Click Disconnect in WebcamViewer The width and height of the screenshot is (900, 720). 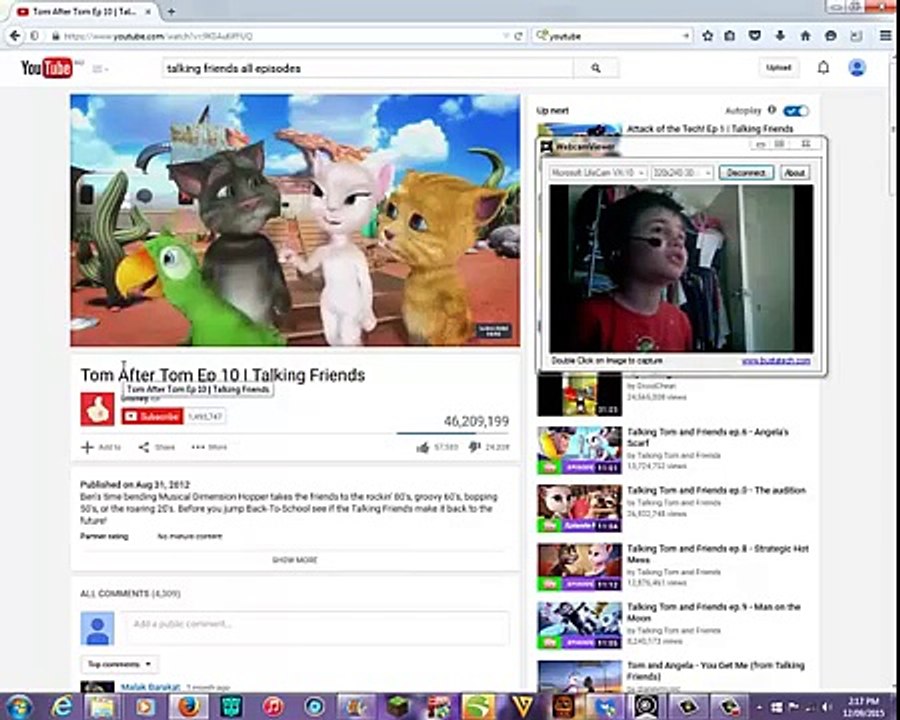point(746,172)
